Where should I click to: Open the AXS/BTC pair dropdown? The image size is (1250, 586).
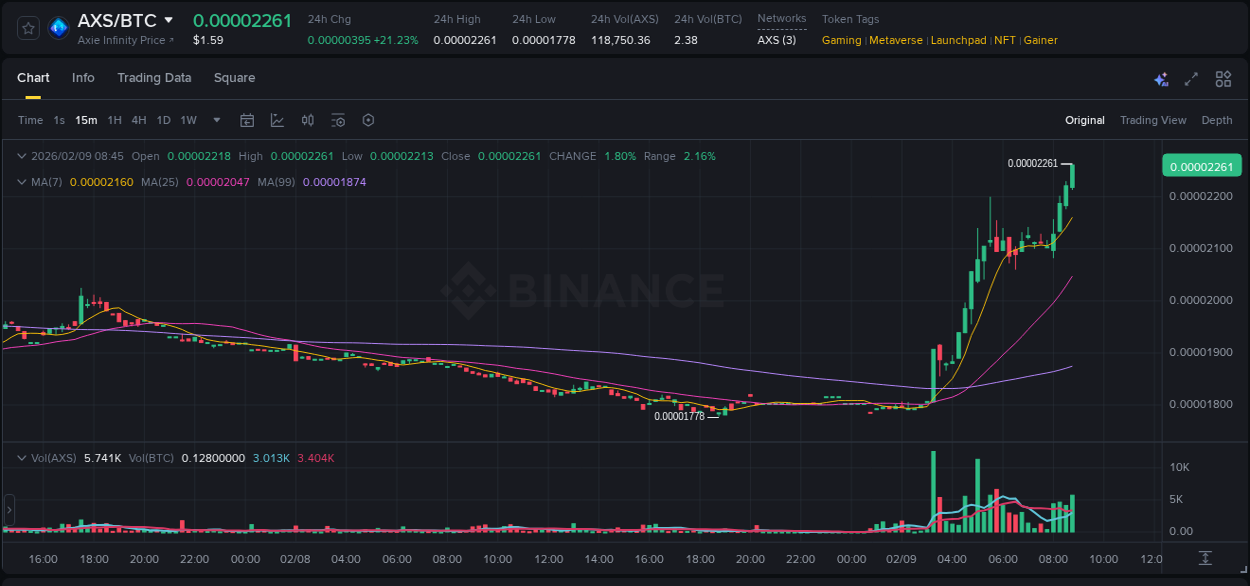tap(168, 19)
